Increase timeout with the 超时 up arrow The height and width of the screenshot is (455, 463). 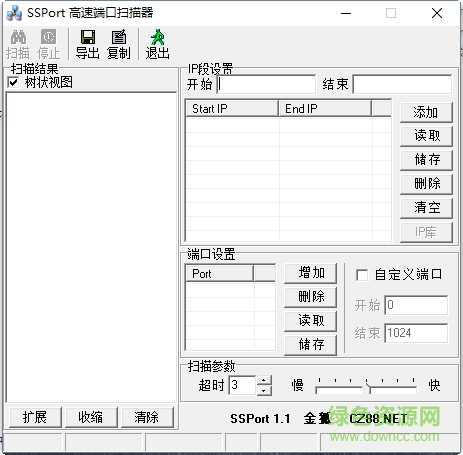[264, 381]
